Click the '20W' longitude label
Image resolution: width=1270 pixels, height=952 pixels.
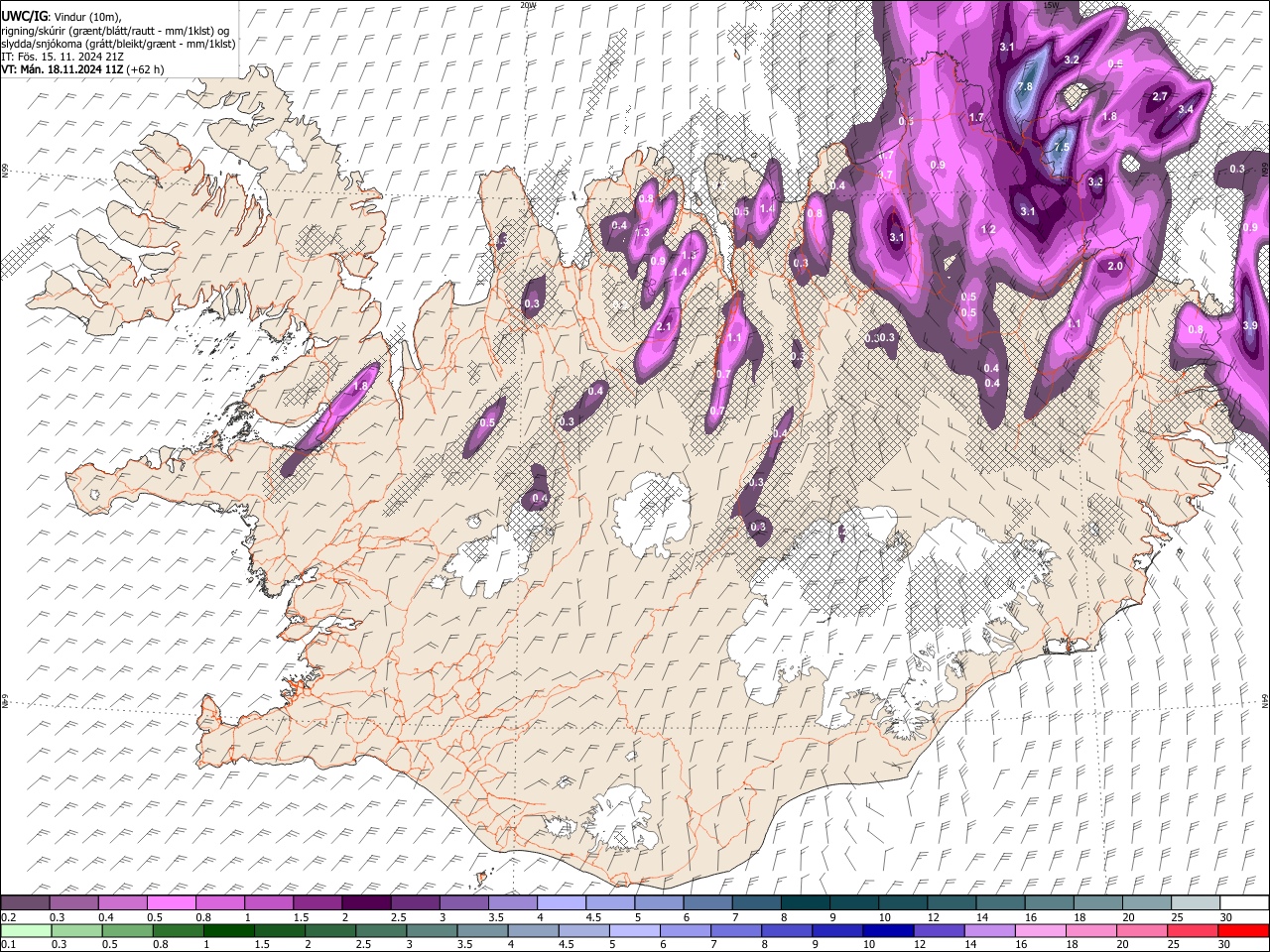click(528, 5)
